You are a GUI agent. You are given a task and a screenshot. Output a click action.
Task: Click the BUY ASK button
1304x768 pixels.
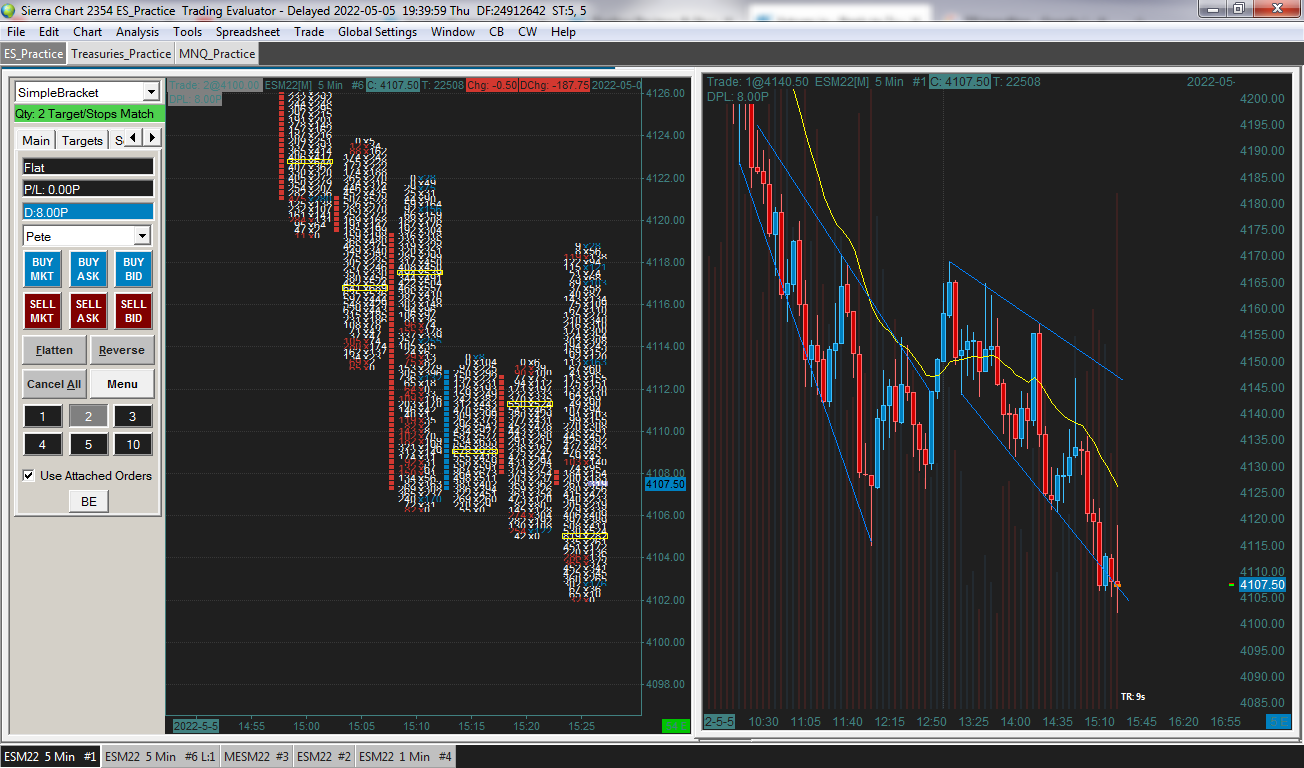click(88, 270)
